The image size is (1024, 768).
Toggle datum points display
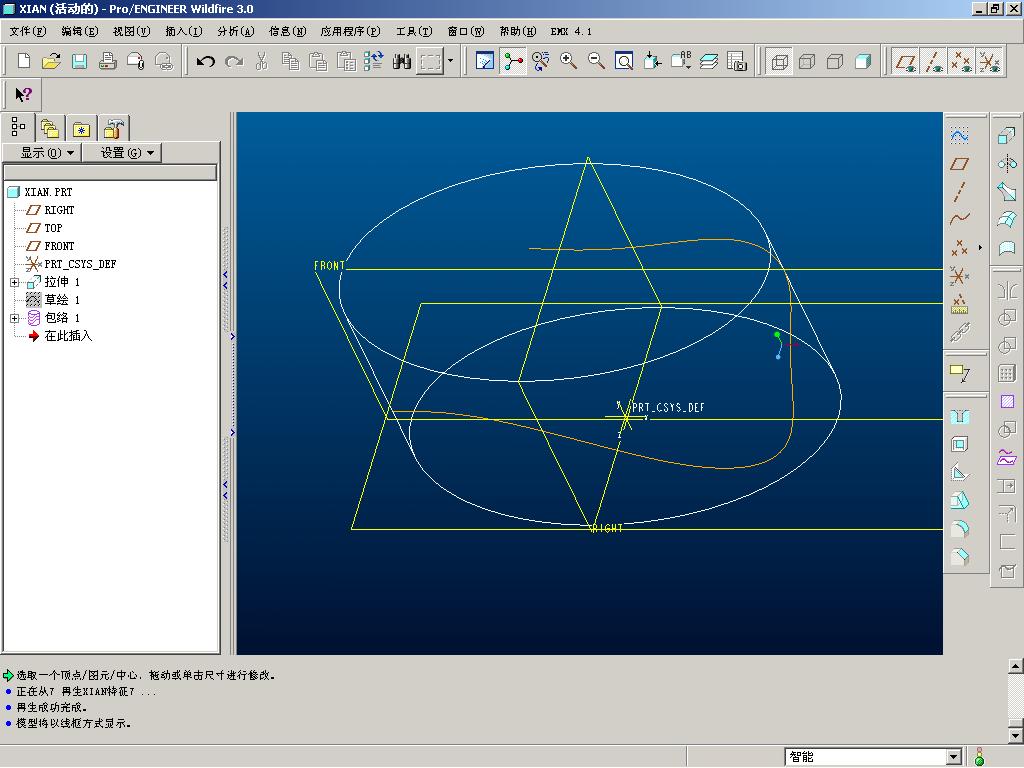click(x=961, y=61)
